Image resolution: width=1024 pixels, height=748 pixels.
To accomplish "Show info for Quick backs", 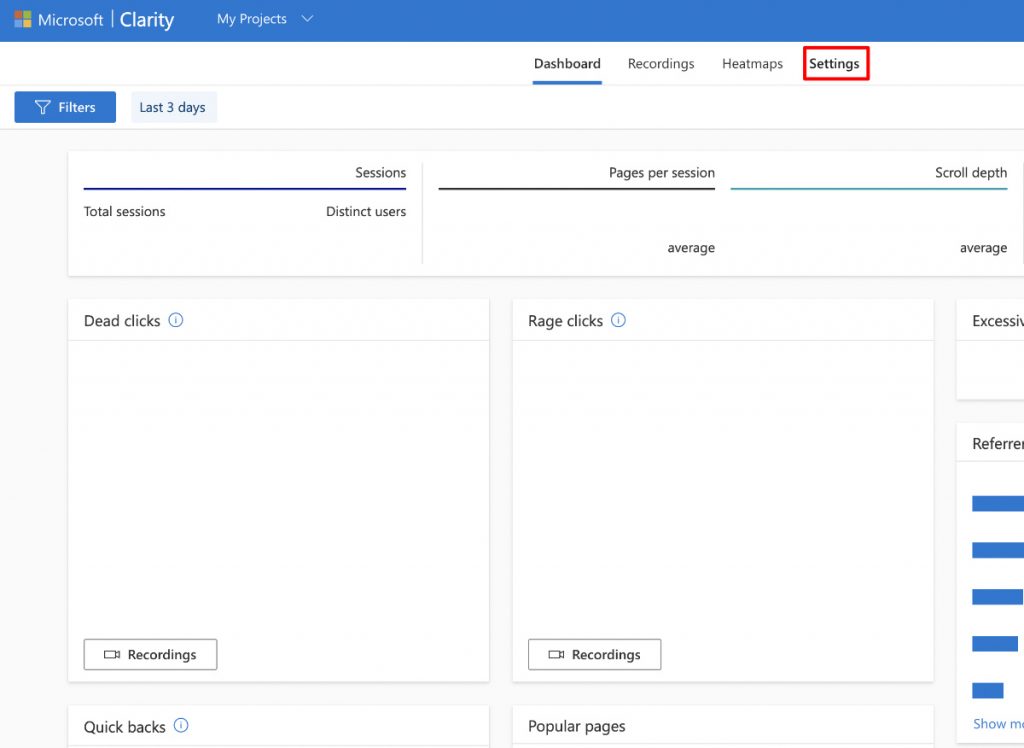I will 181,726.
